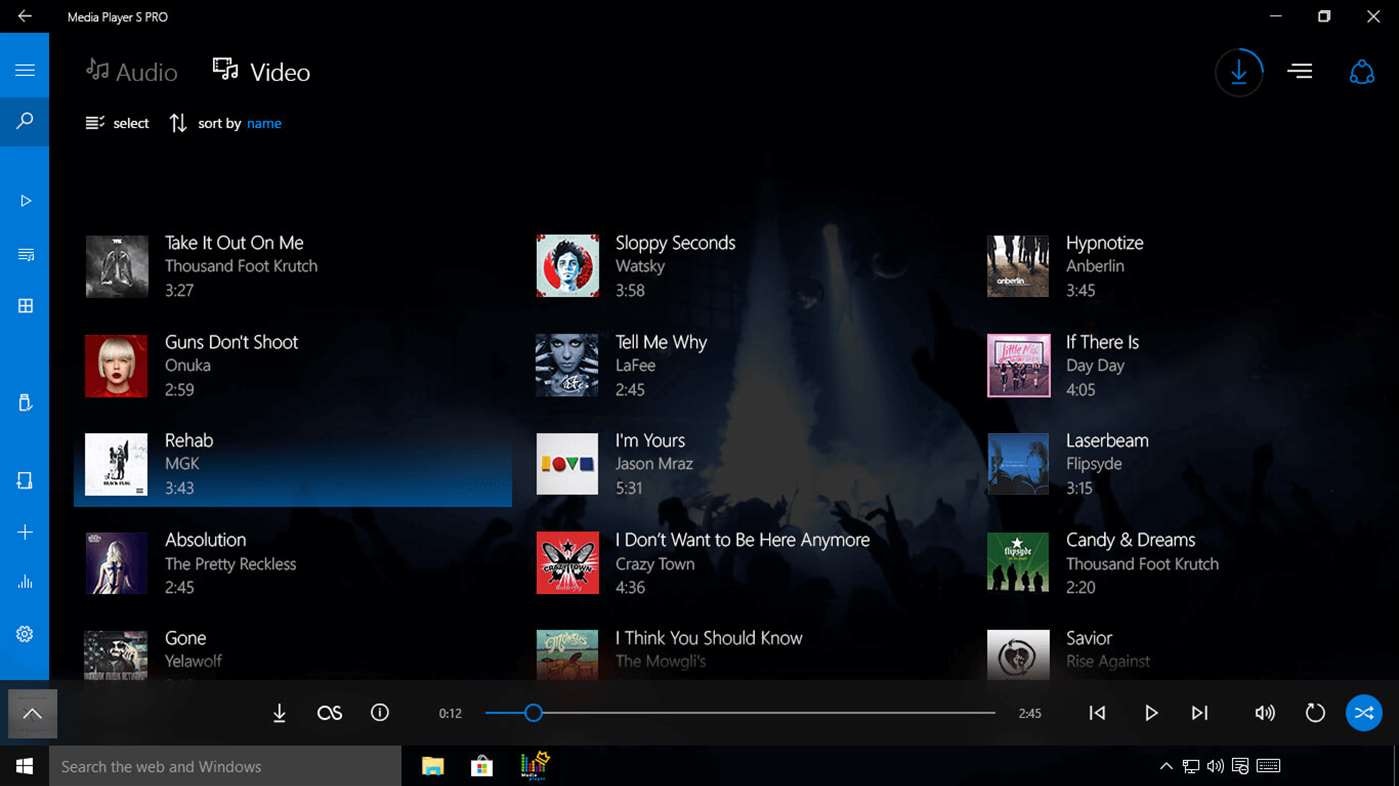
Task: Show hidden tray icons chevron
Action: click(x=1166, y=766)
